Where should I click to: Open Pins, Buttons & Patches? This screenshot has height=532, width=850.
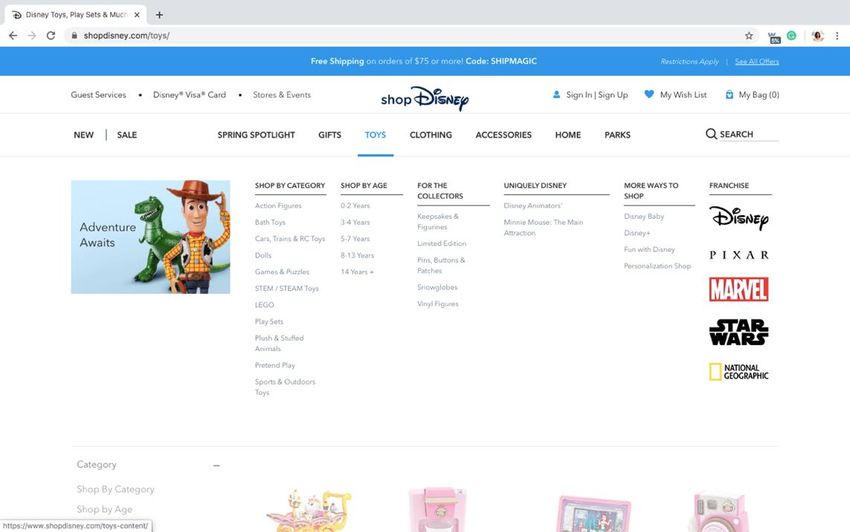[441, 265]
